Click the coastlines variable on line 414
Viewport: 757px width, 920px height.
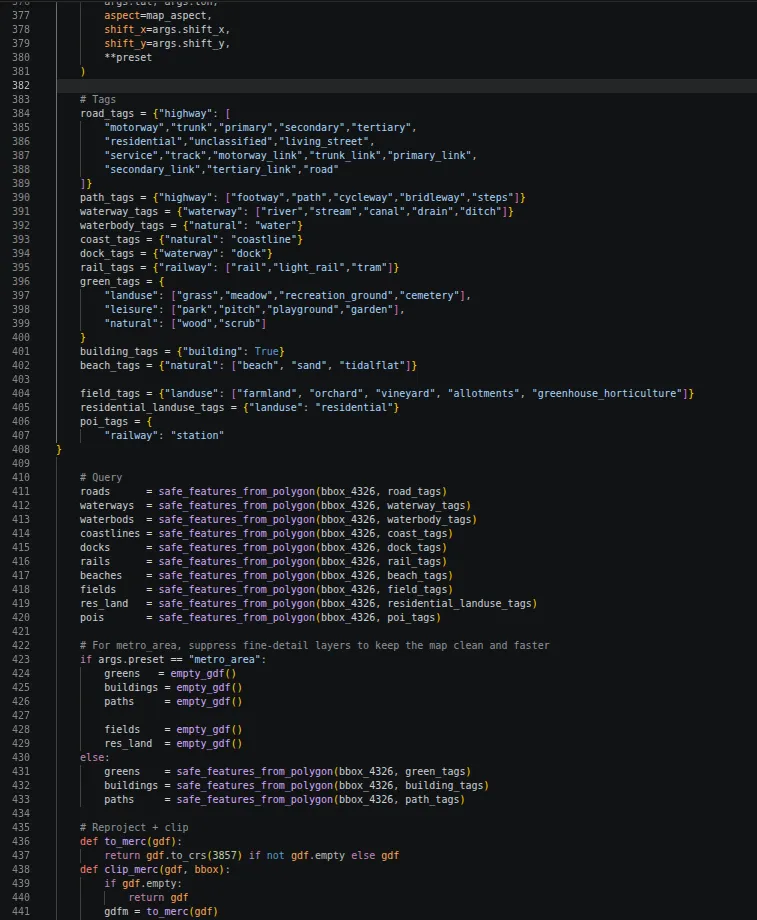point(110,534)
